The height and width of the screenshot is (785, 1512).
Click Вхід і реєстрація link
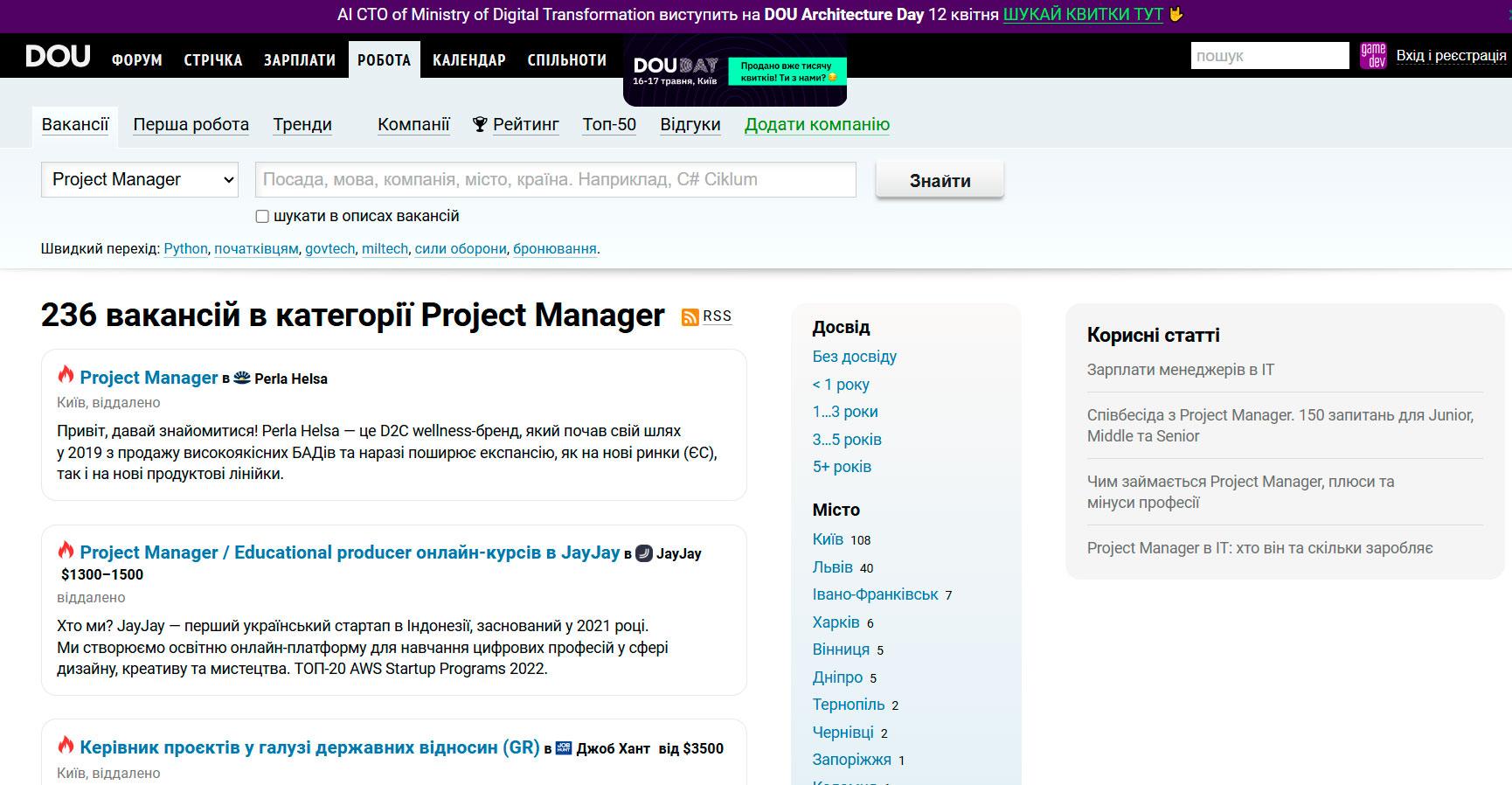click(1451, 56)
